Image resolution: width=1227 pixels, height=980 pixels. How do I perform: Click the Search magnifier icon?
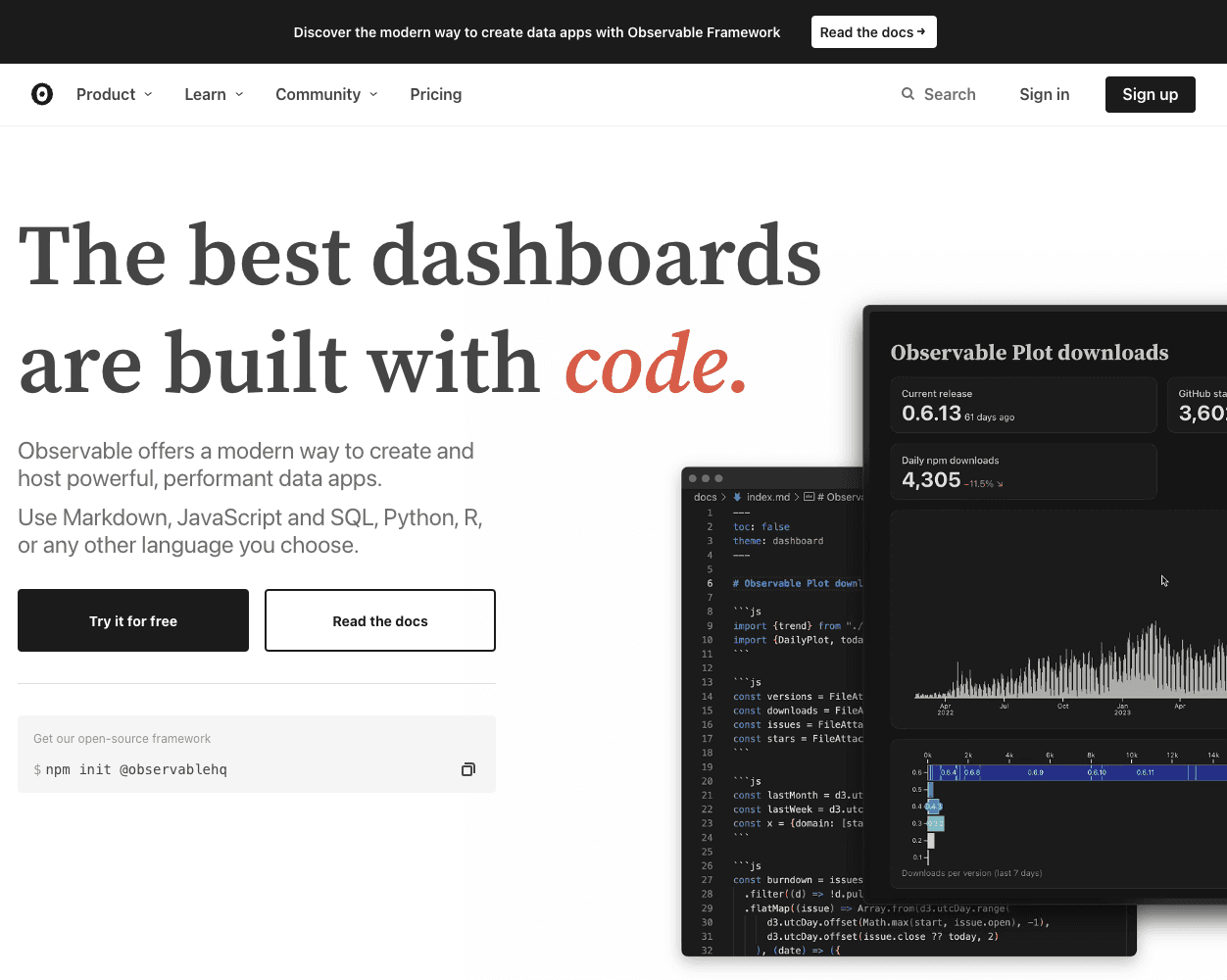908,94
